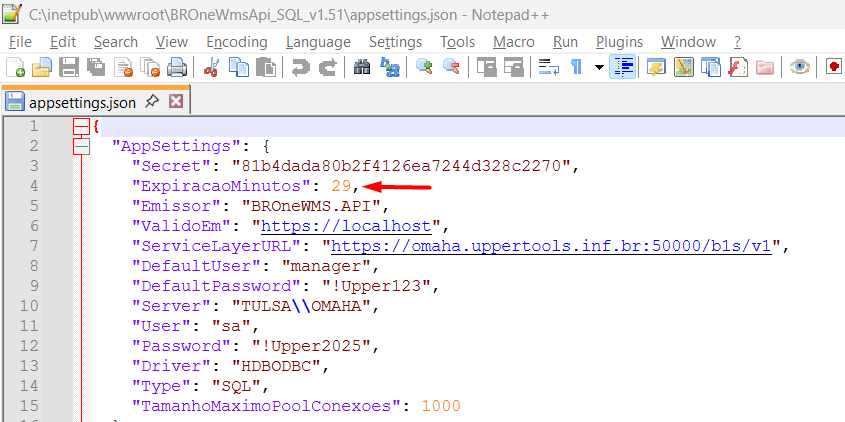
Task: Close the appsettings.json tab with X button
Action: click(x=176, y=101)
